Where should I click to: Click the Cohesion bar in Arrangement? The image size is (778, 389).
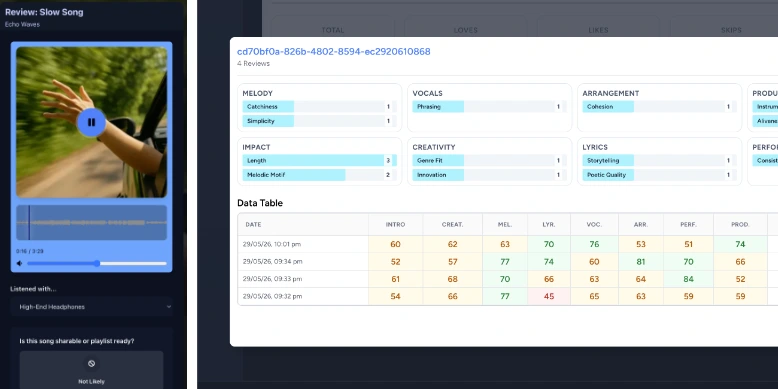[659, 107]
